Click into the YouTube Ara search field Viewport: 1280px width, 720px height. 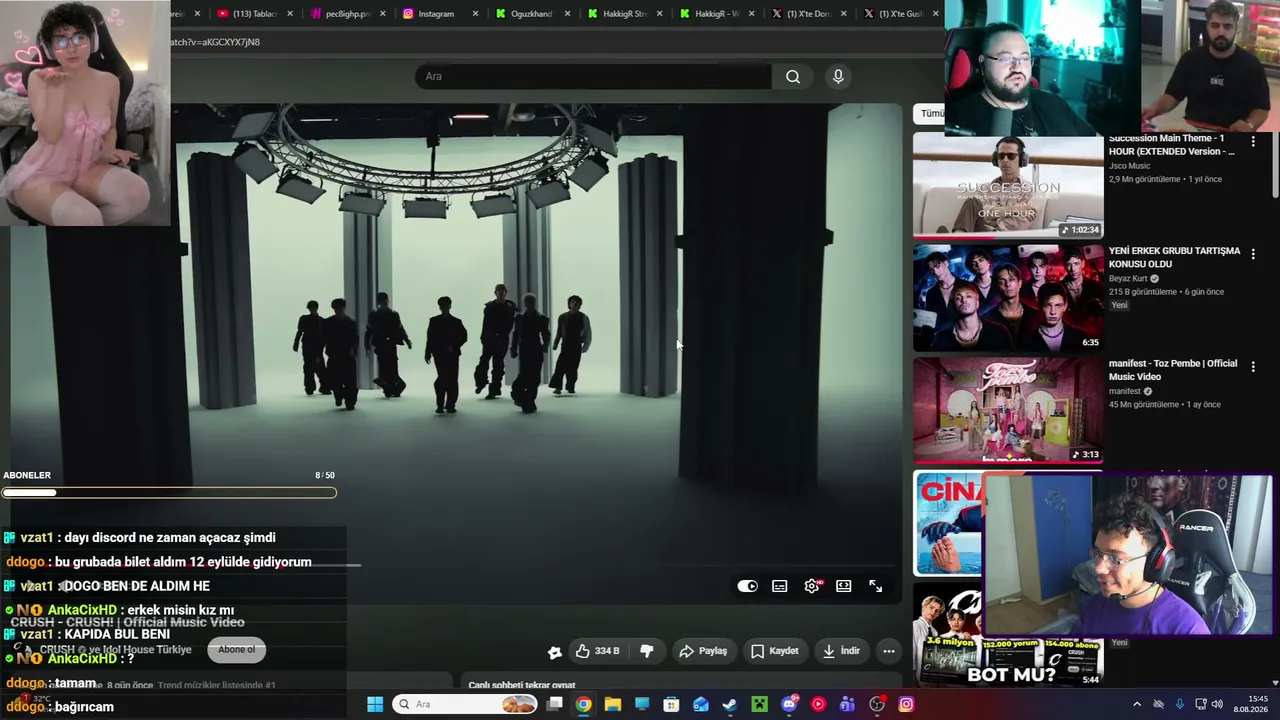(593, 77)
